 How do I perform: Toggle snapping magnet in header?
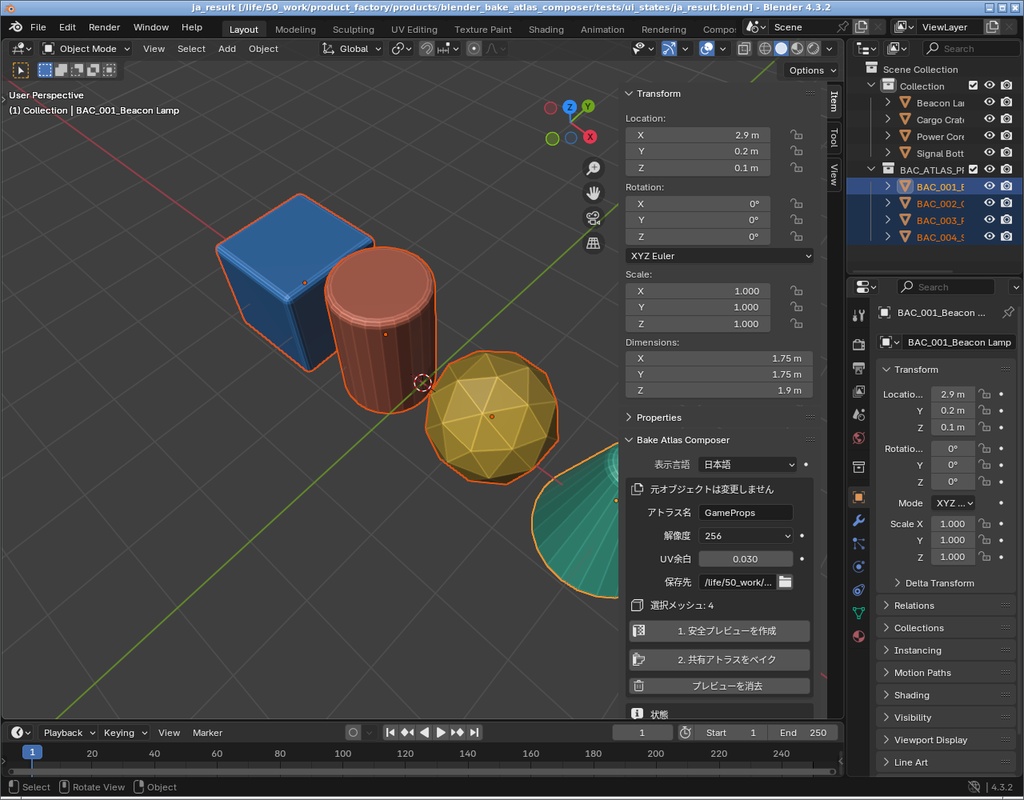pyautogui.click(x=426, y=48)
